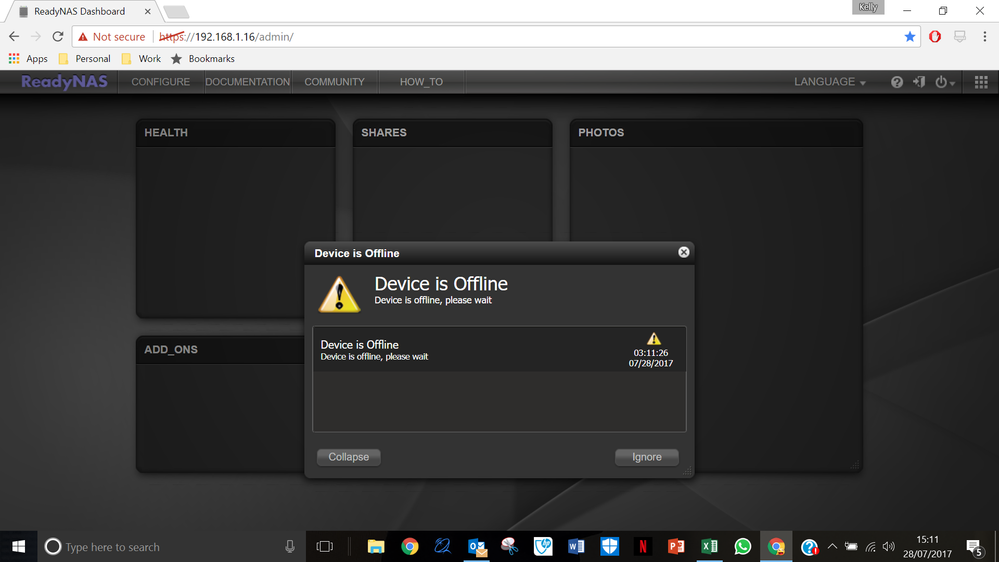Click the Kelly profile button
The image size is (999, 562).
pos(868,7)
